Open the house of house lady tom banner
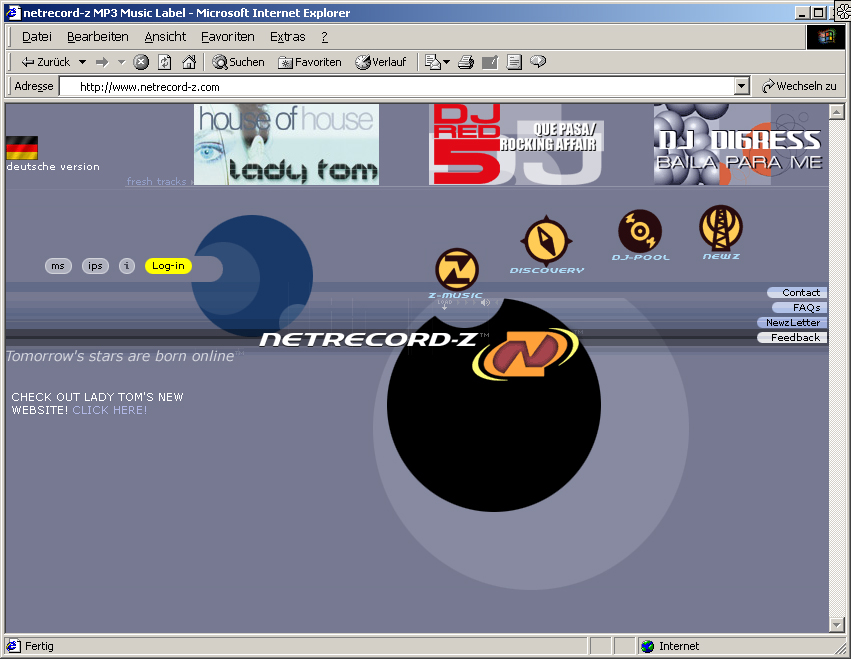The image size is (851, 659). [286, 144]
